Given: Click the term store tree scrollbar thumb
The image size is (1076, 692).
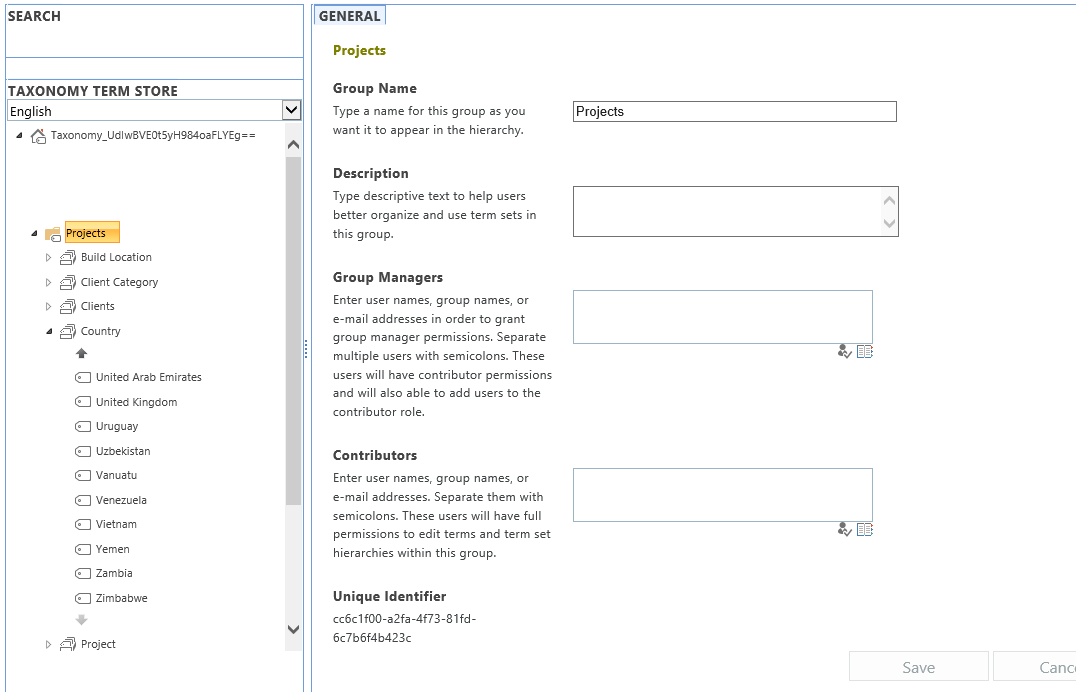Looking at the screenshot, I should tap(293, 331).
